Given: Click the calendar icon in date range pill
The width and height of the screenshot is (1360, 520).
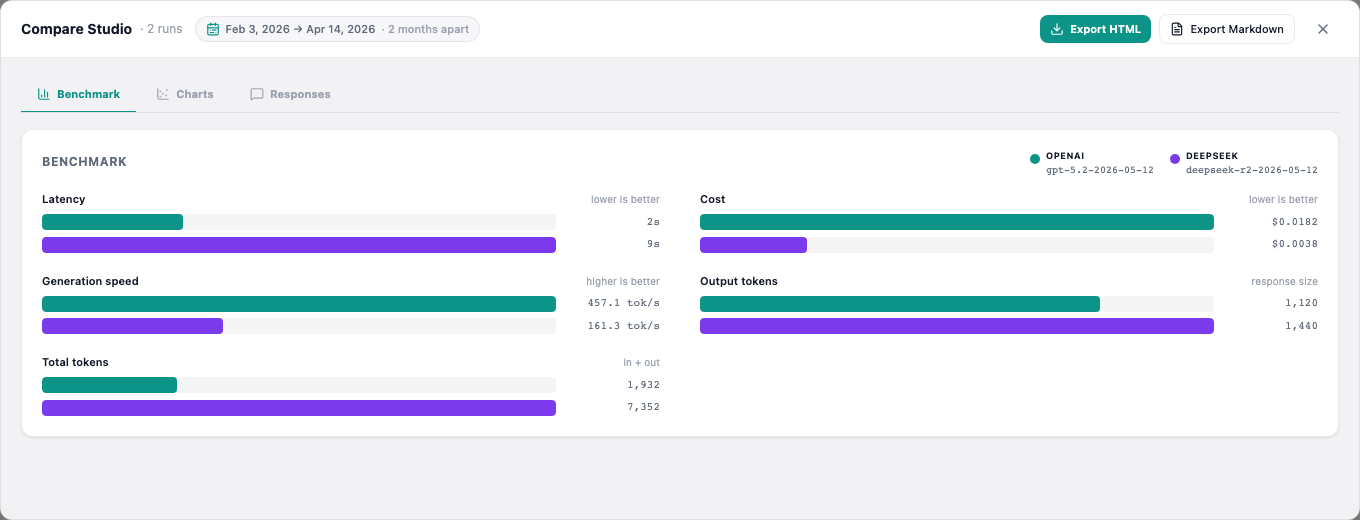Looking at the screenshot, I should point(213,29).
